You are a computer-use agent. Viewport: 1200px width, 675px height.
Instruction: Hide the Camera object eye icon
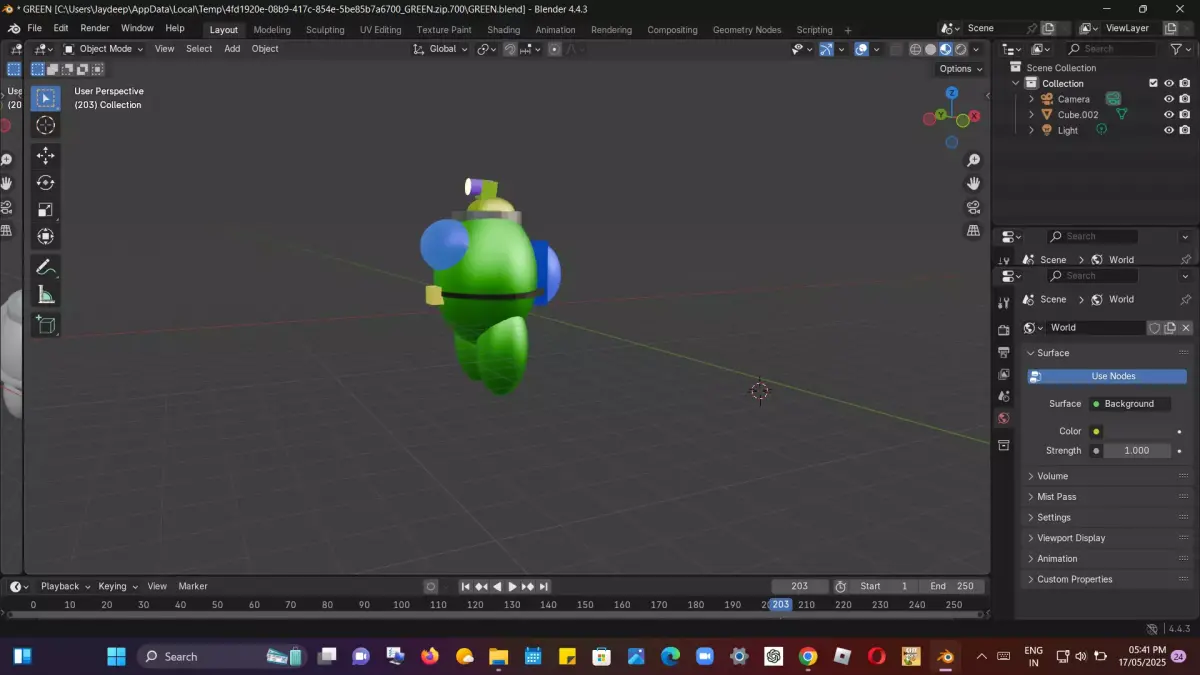click(x=1168, y=99)
